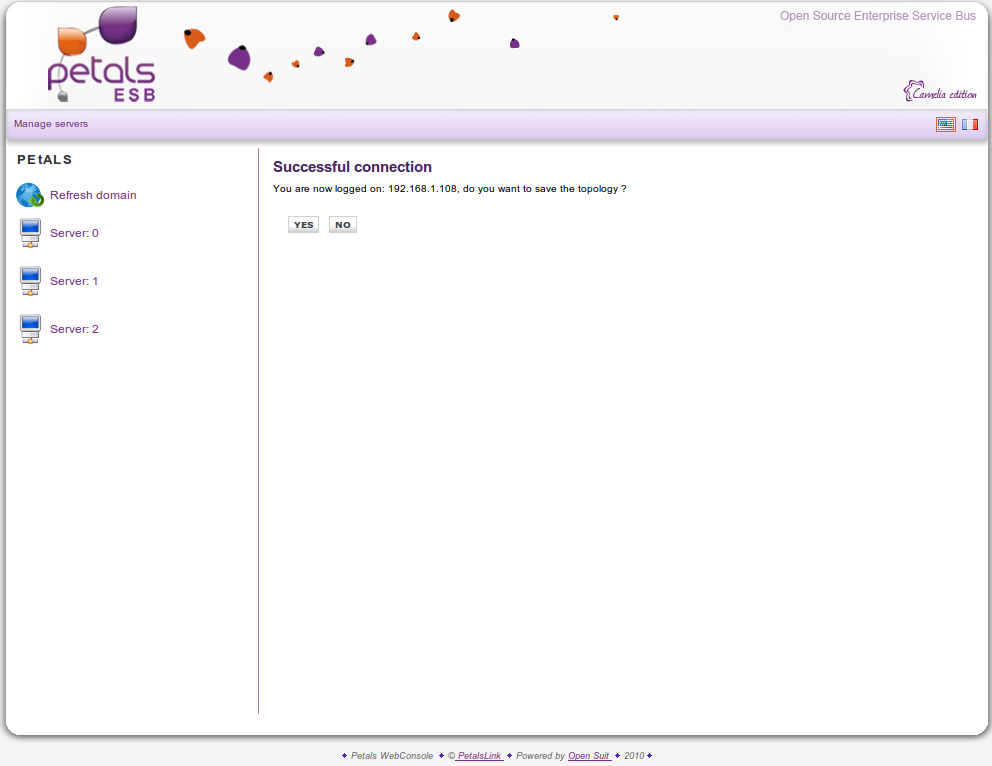
Task: Open the 'Server: 2' tree entry
Action: point(74,329)
